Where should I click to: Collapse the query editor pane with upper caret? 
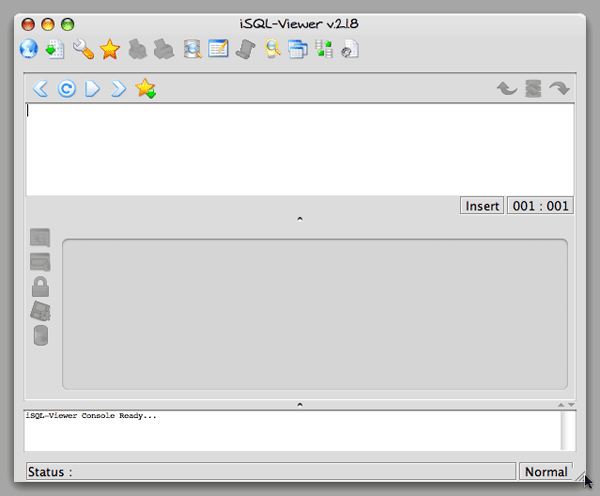tap(300, 219)
